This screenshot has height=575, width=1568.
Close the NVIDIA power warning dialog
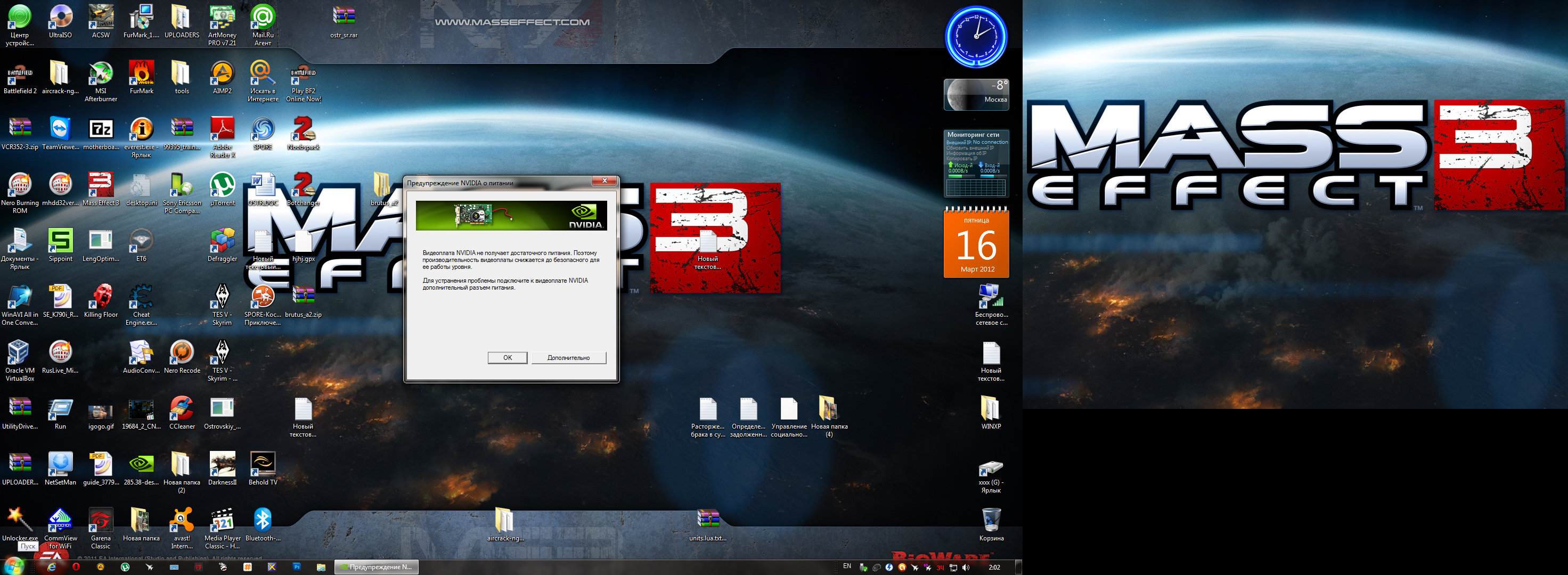[x=605, y=180]
